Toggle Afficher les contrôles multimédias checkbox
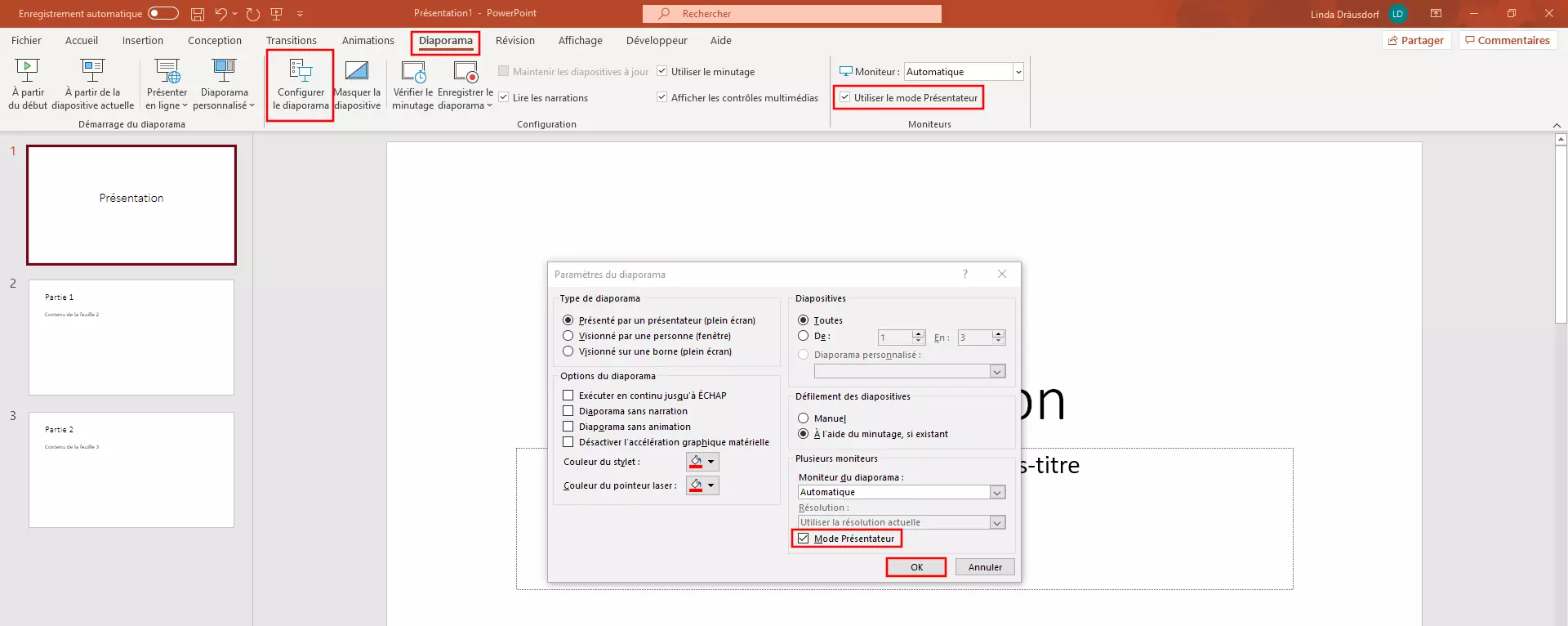Viewport: 1568px width, 626px height. (662, 97)
